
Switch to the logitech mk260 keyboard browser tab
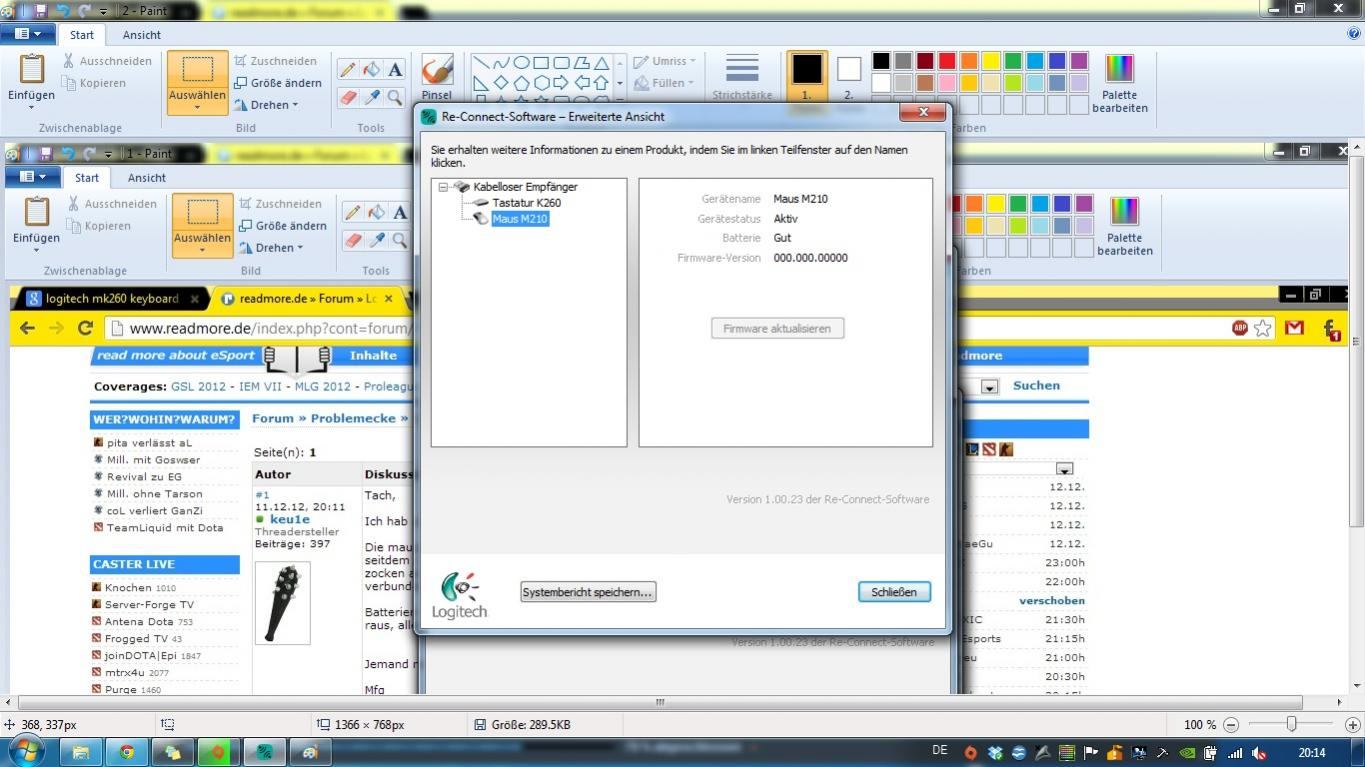[112, 298]
